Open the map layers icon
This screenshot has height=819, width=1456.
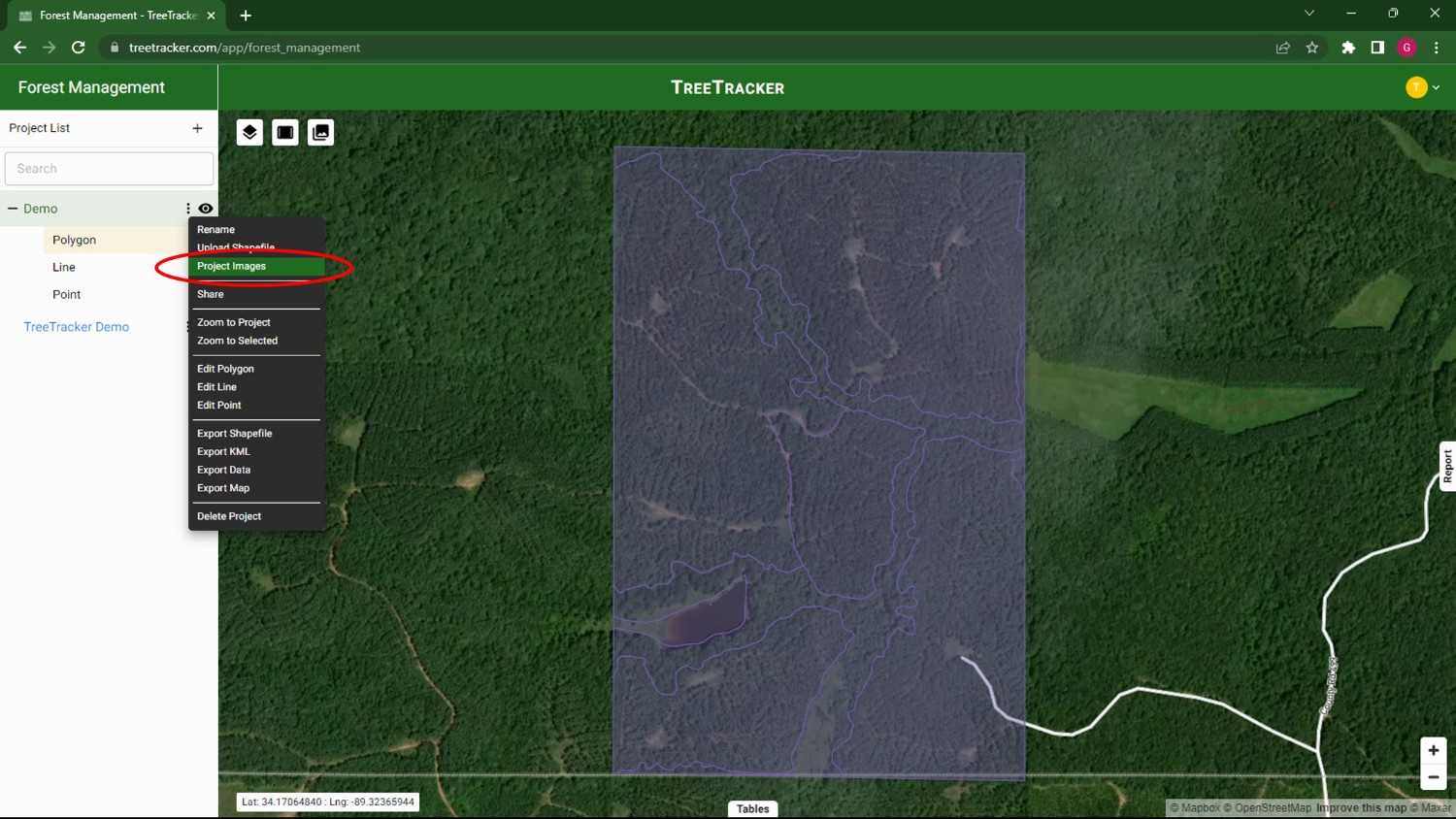249,132
